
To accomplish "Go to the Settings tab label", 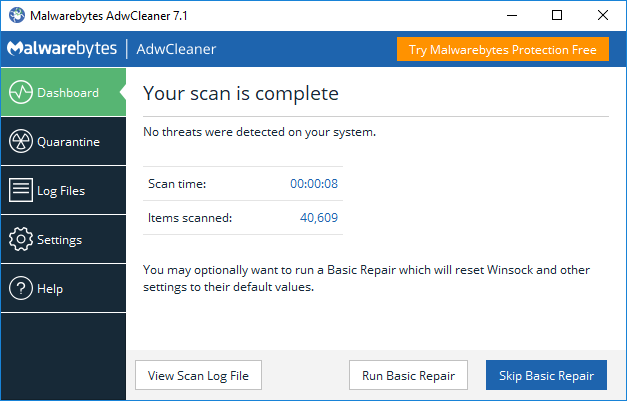I will [x=60, y=240].
